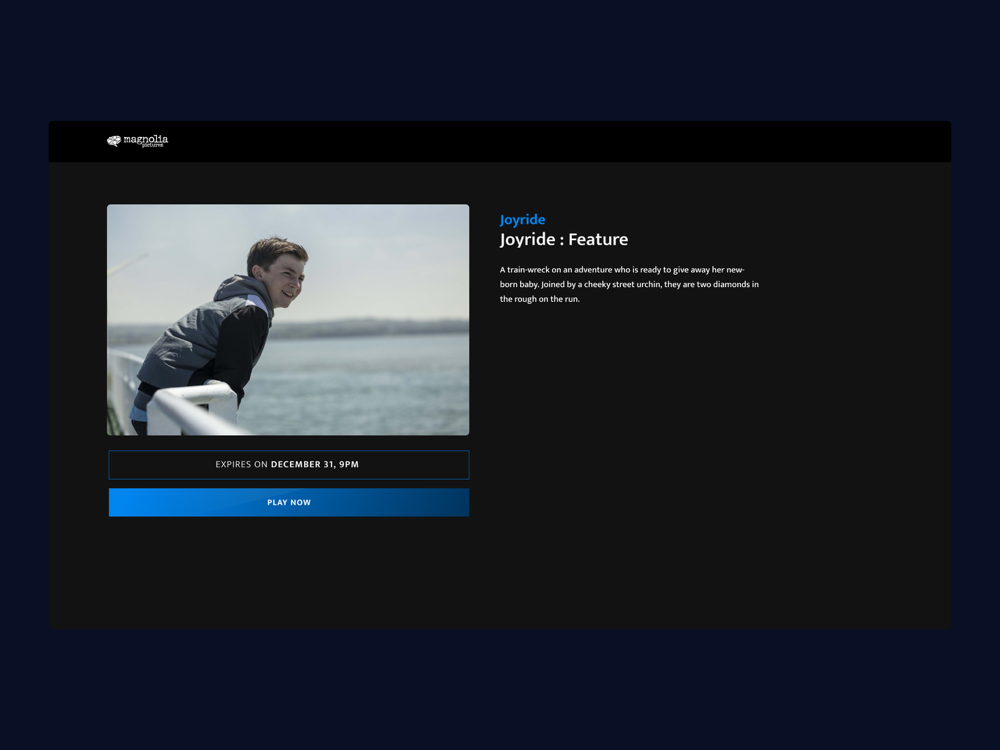Screen dimensions: 1000x750
Task: Click the Joyride film still thumbnail
Action: point(288,320)
